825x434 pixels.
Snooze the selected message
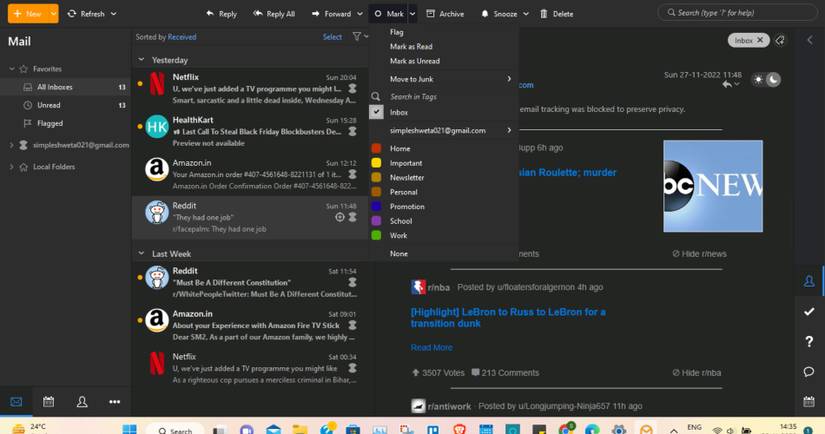(499, 14)
